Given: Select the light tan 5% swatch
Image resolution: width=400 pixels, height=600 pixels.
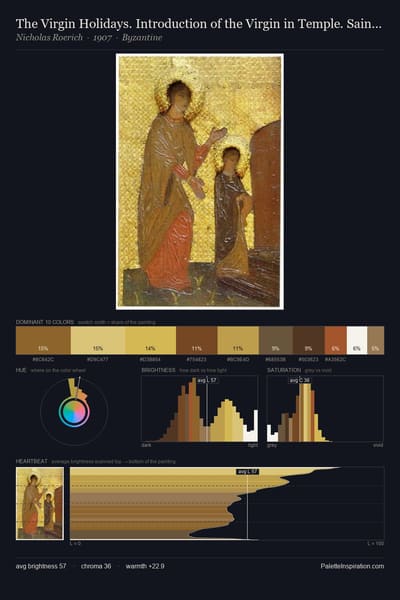Looking at the screenshot, I should point(376,340).
